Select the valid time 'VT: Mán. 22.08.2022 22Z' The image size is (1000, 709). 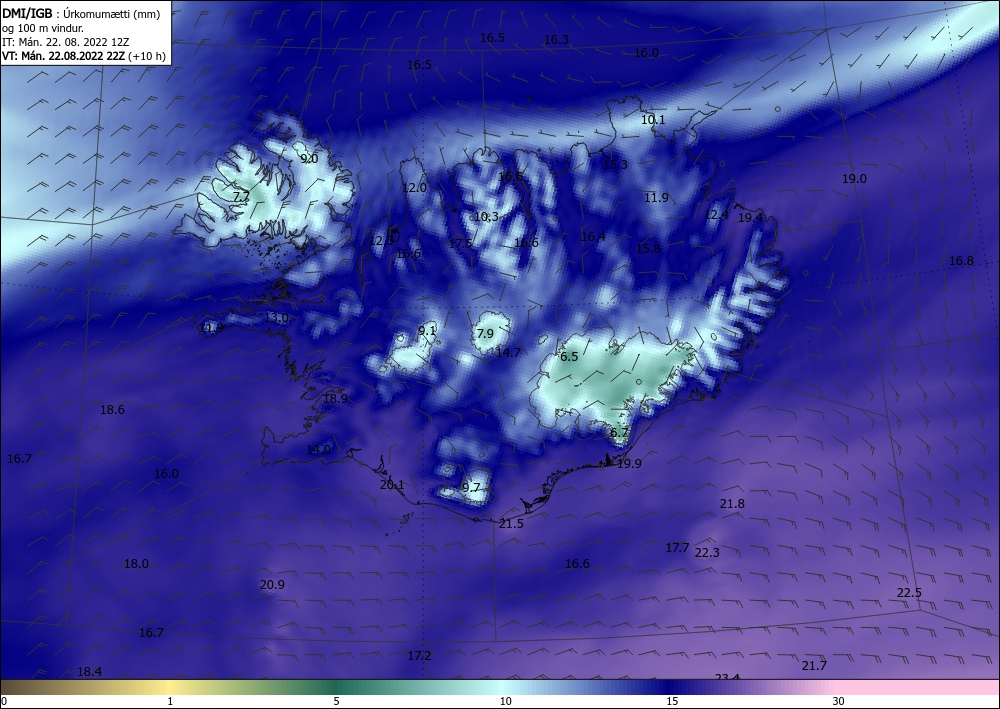click(63, 56)
